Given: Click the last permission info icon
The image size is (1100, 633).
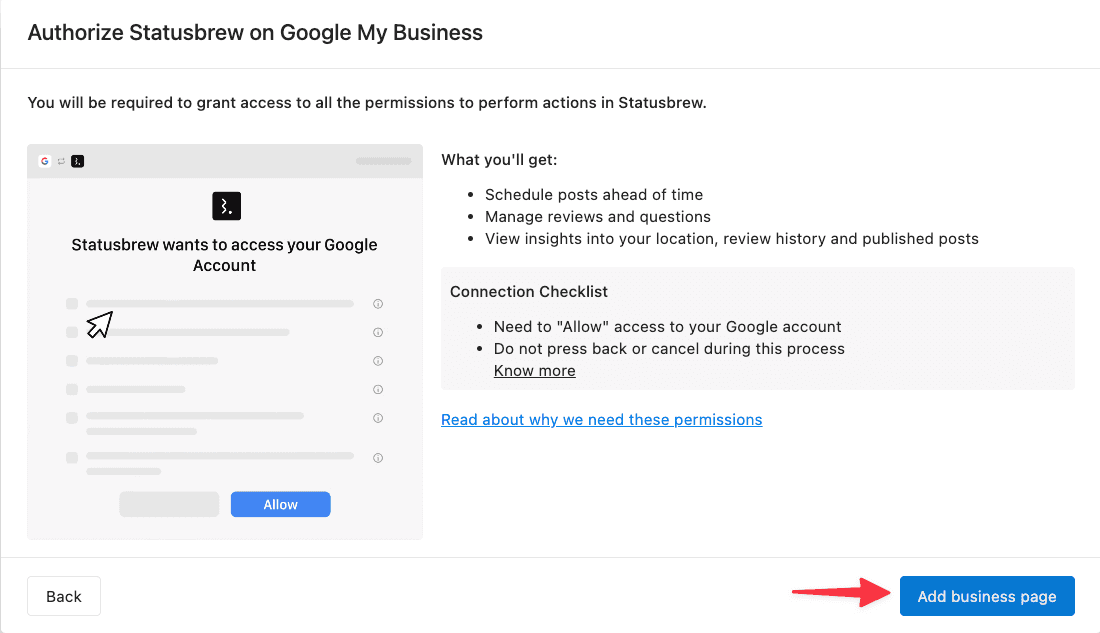Looking at the screenshot, I should (x=378, y=458).
